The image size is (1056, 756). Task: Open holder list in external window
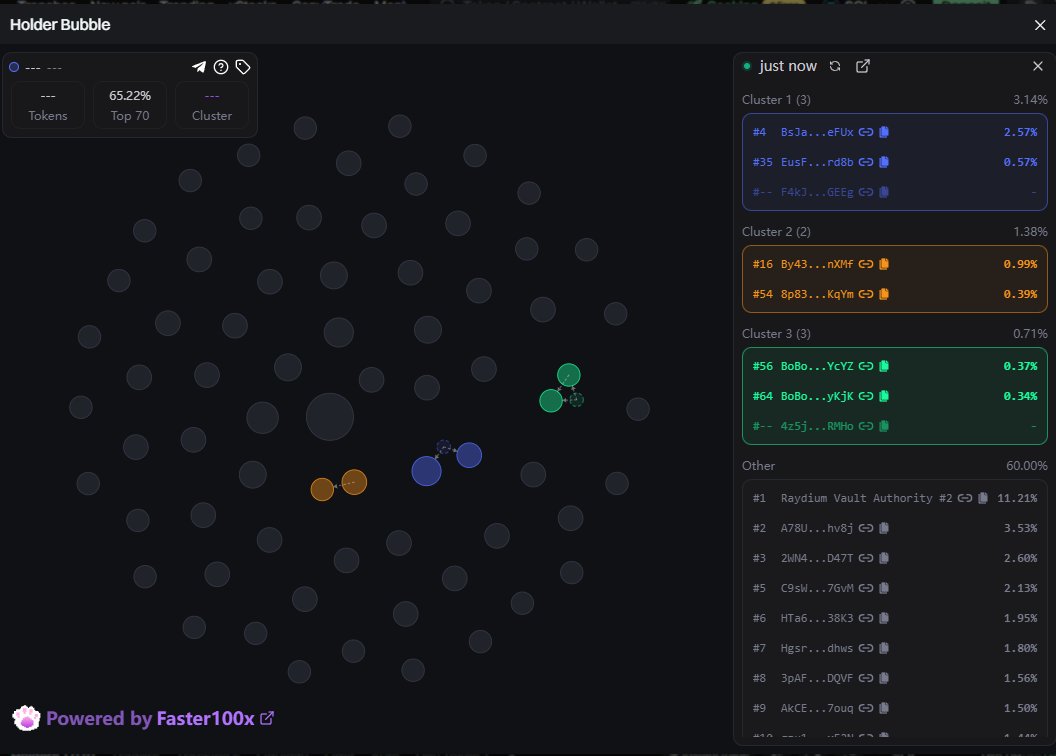(863, 66)
